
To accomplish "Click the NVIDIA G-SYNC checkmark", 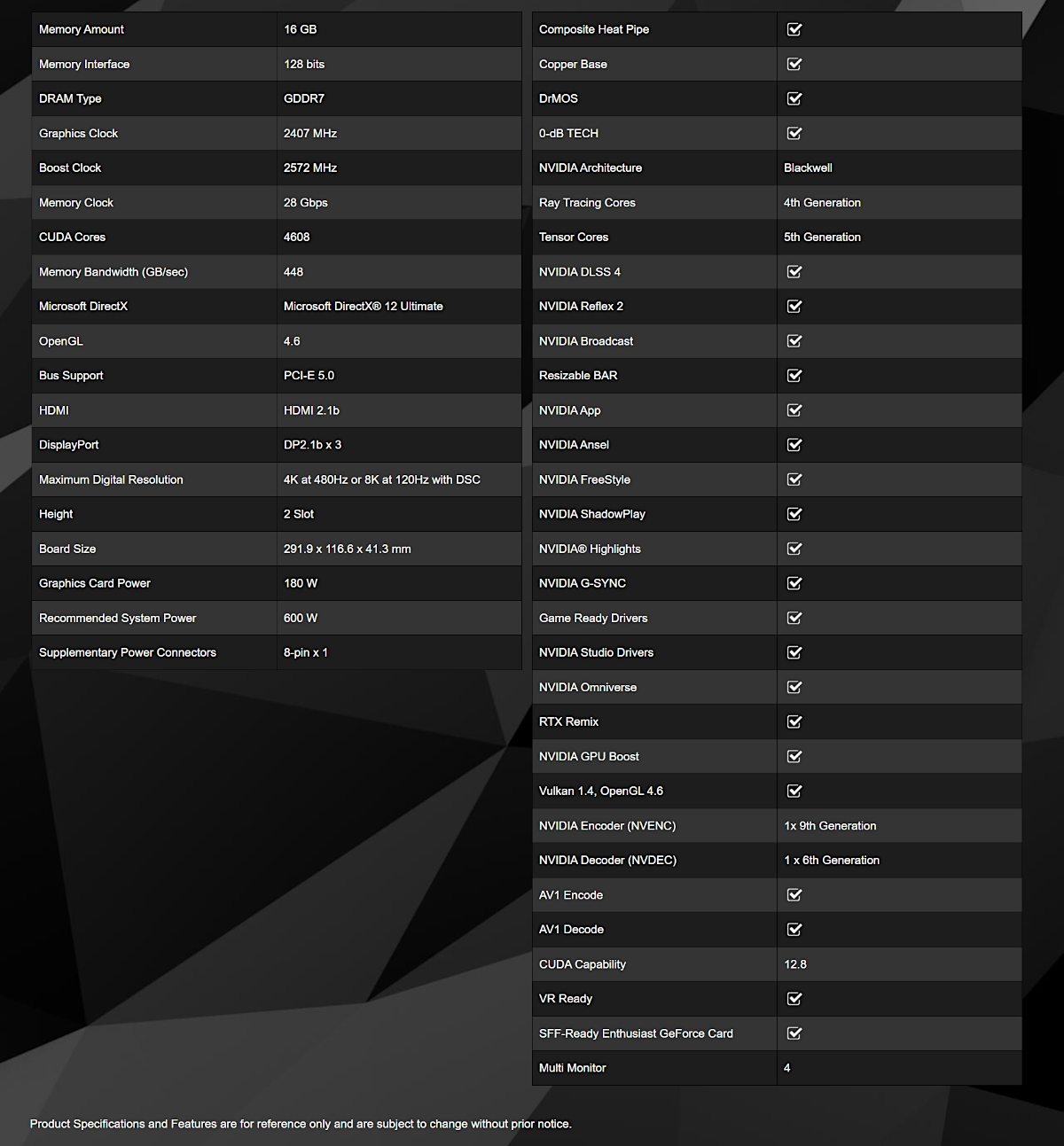I will [x=794, y=583].
